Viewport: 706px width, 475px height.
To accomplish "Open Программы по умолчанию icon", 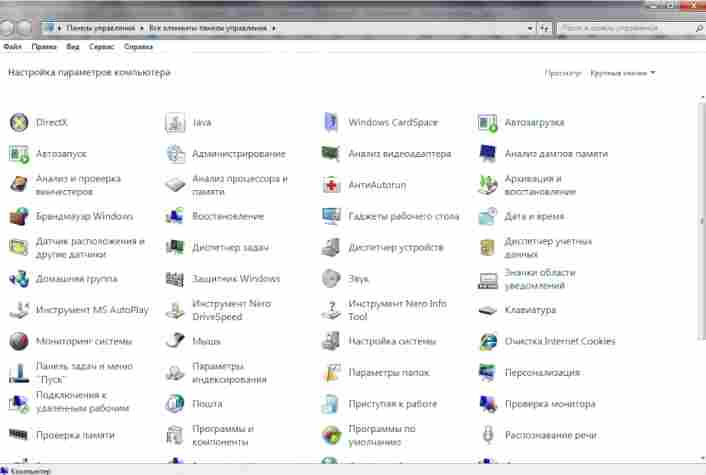I will [x=331, y=435].
